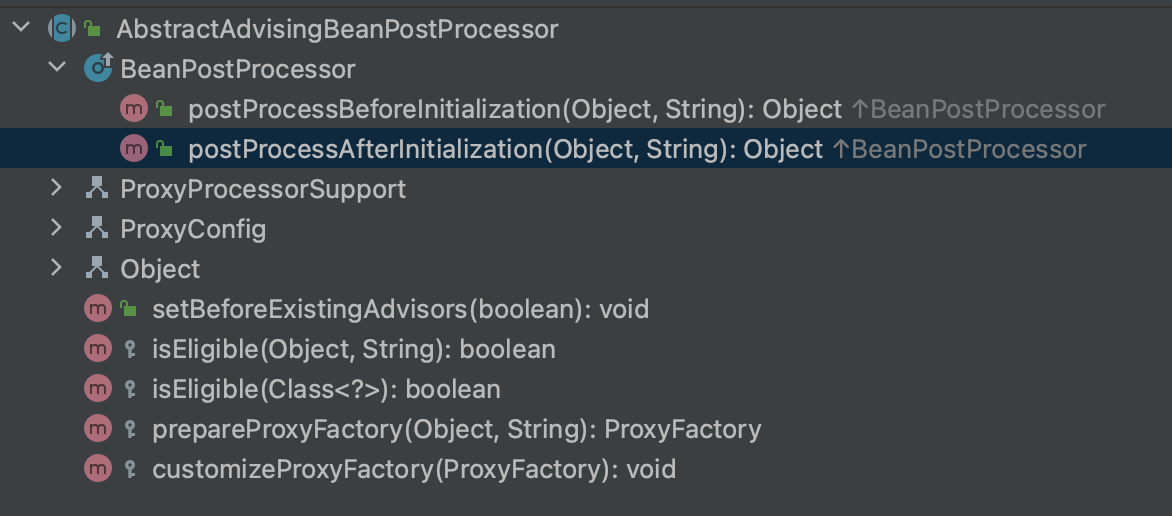The image size is (1172, 516).
Task: Click the AbstractAdvisingBeanPostProcessor class icon
Action: click(63, 29)
